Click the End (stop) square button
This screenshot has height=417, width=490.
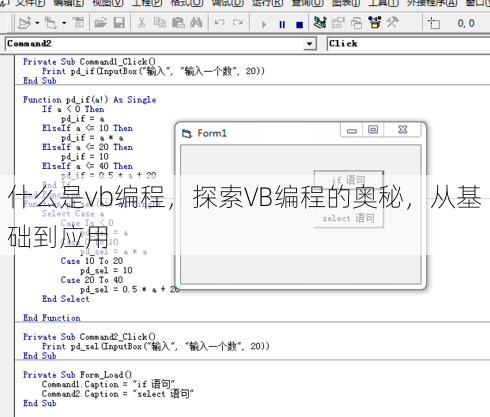[x=299, y=25]
